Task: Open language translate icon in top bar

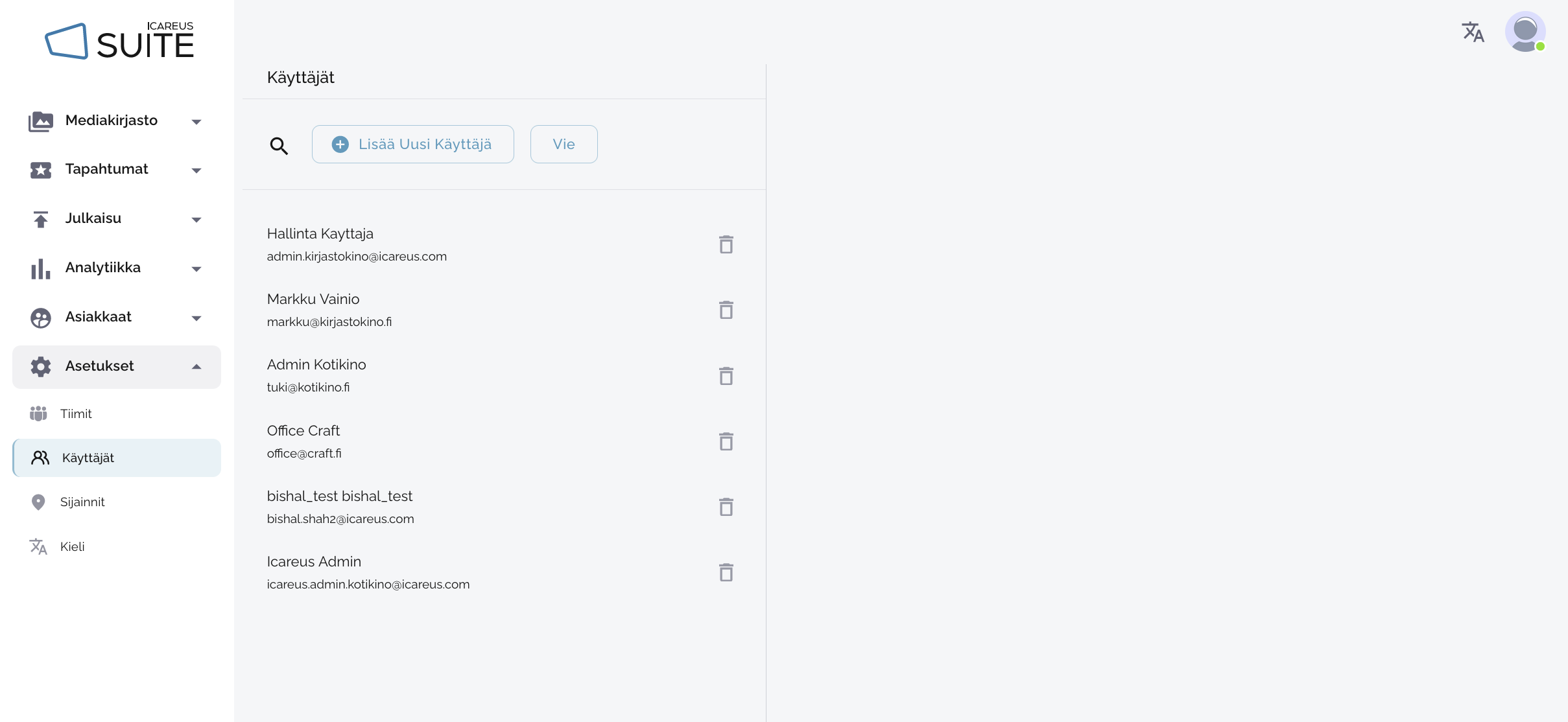Action: pos(1473,32)
